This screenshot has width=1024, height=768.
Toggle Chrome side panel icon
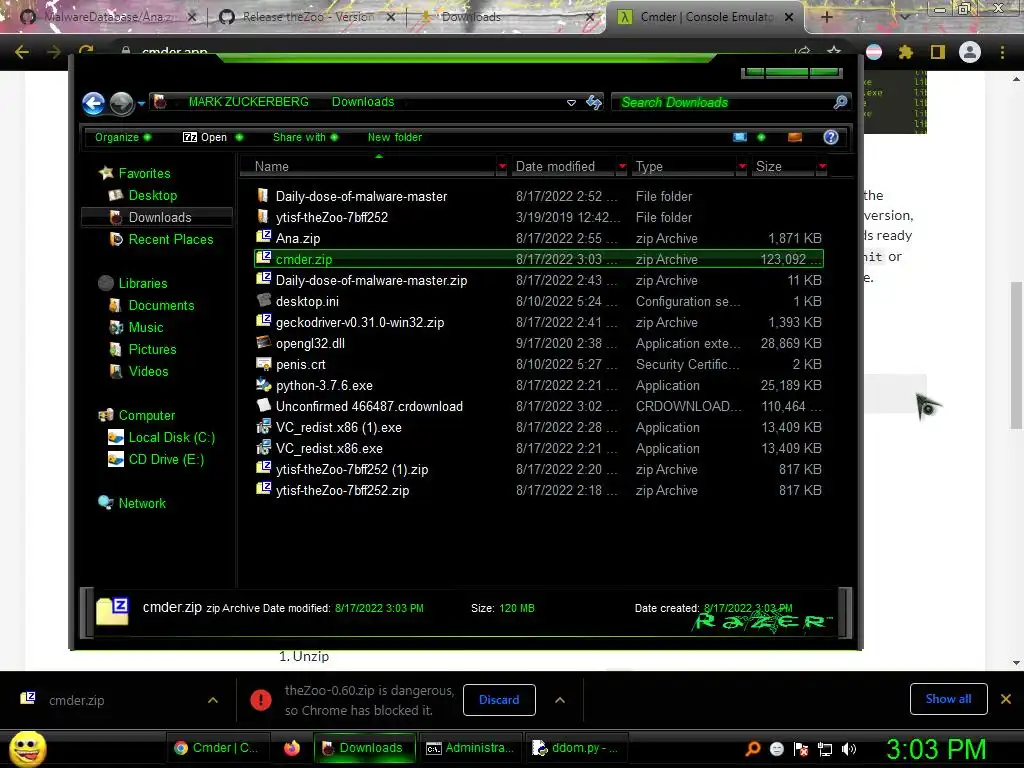(938, 52)
